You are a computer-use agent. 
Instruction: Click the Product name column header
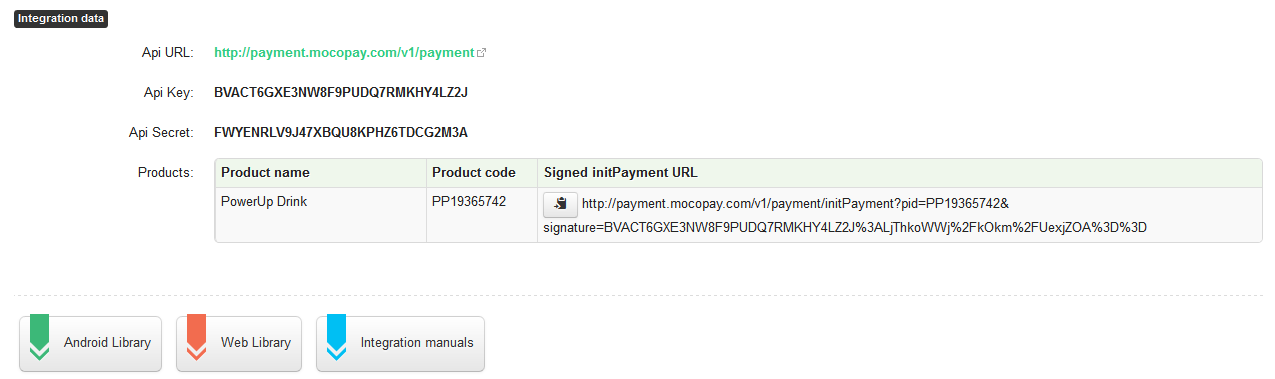265,173
